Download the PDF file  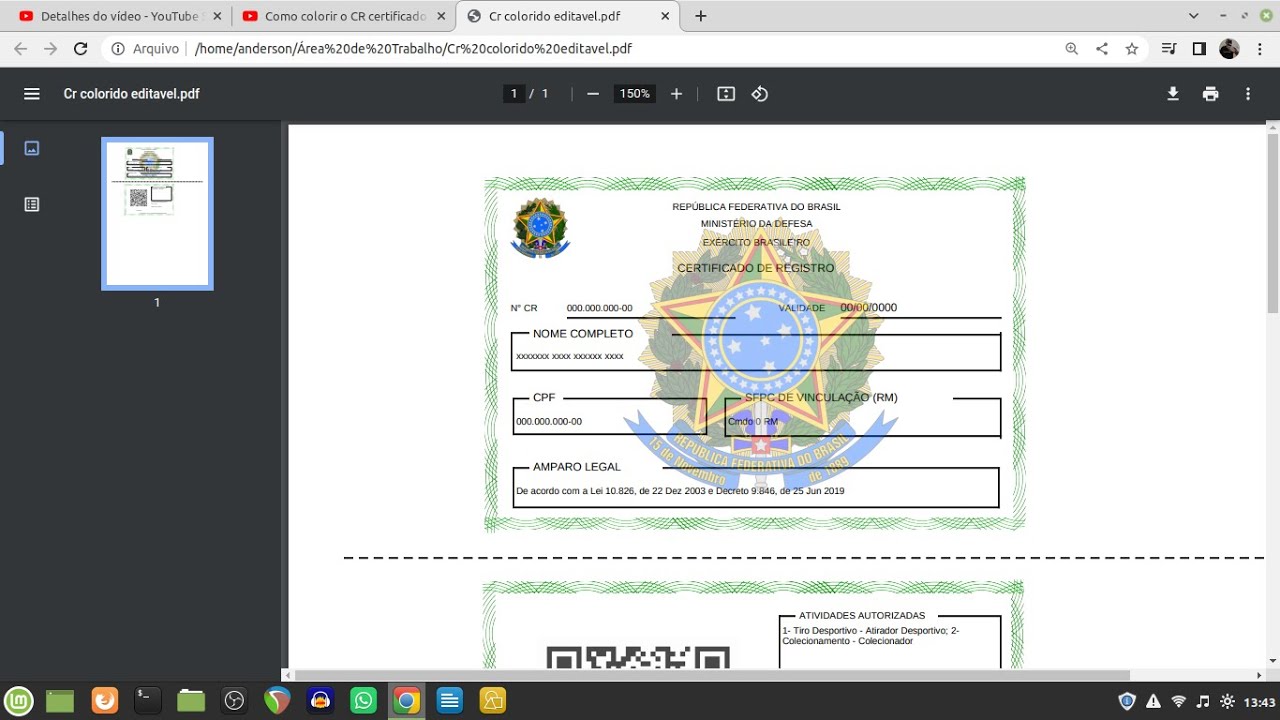click(1173, 94)
